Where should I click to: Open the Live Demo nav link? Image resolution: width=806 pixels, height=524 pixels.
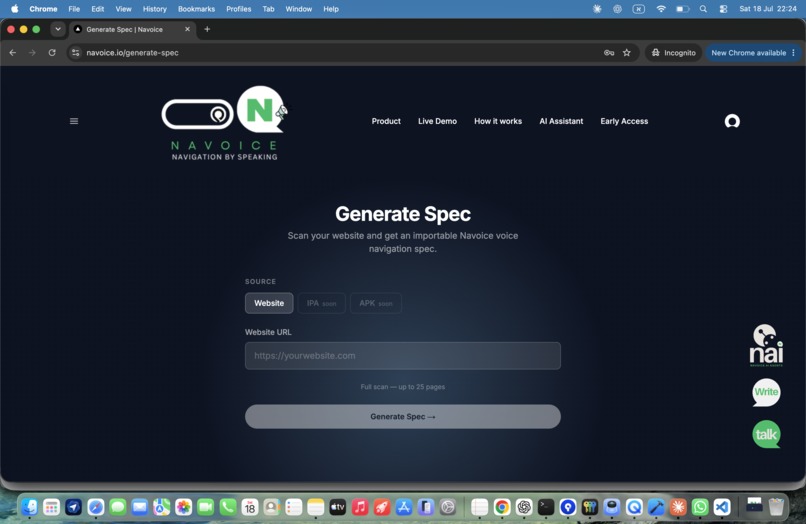pos(437,121)
